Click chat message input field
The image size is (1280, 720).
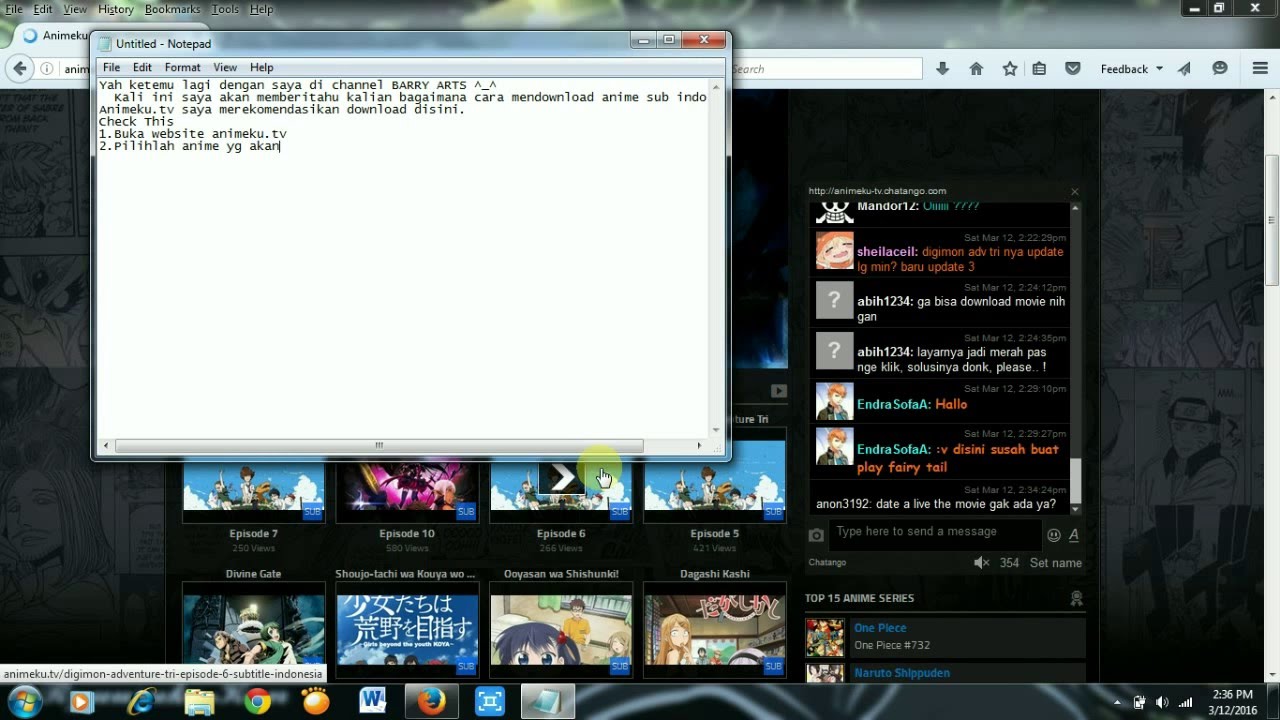point(936,532)
